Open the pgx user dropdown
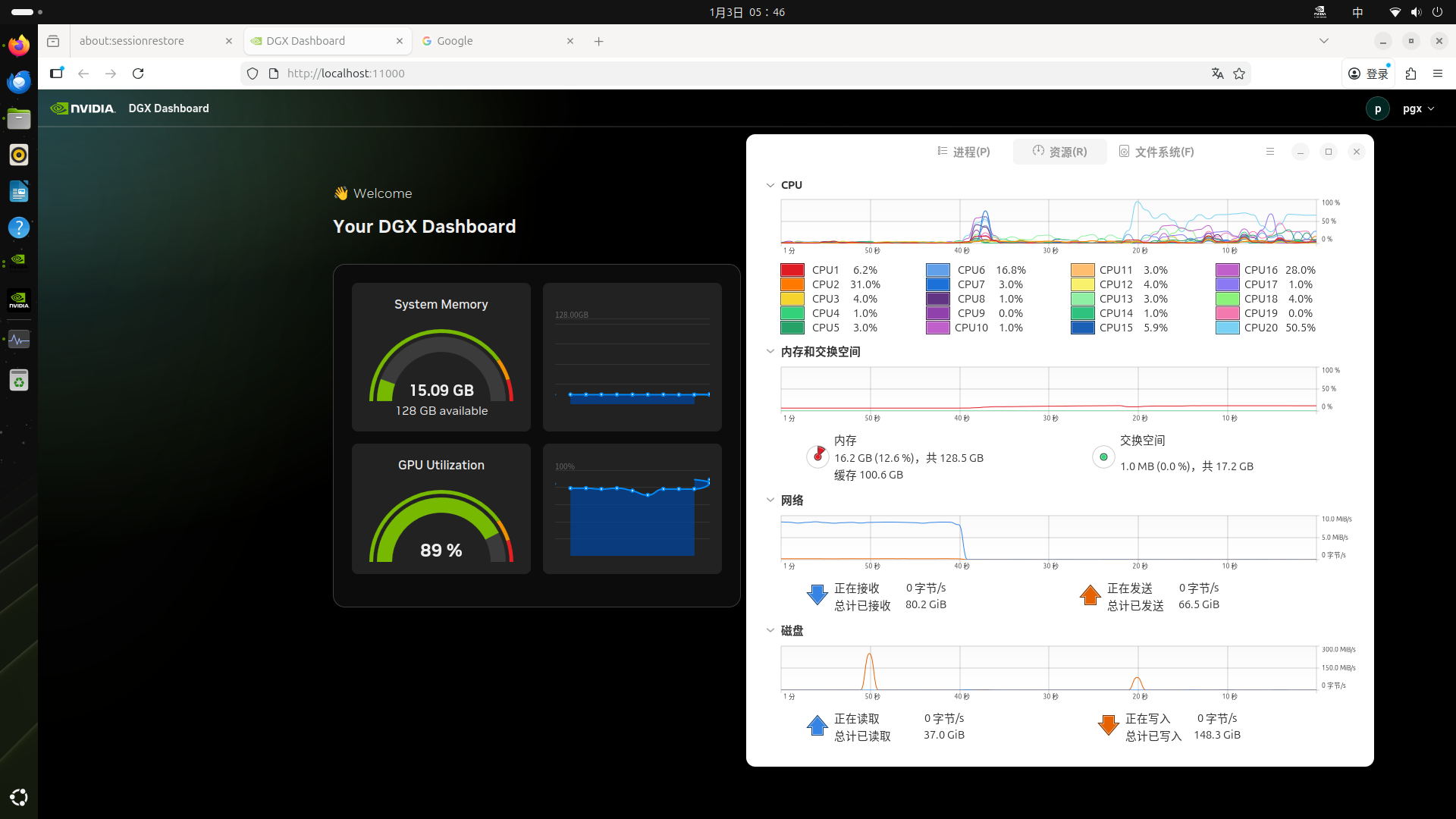Viewport: 1456px width, 819px height. point(1418,108)
